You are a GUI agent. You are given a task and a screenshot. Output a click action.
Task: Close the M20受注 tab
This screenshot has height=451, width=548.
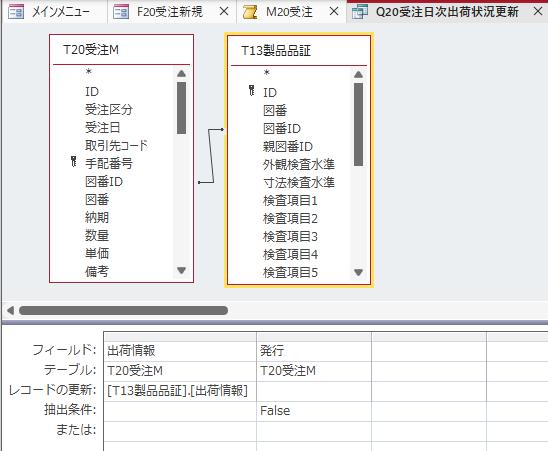(x=334, y=12)
